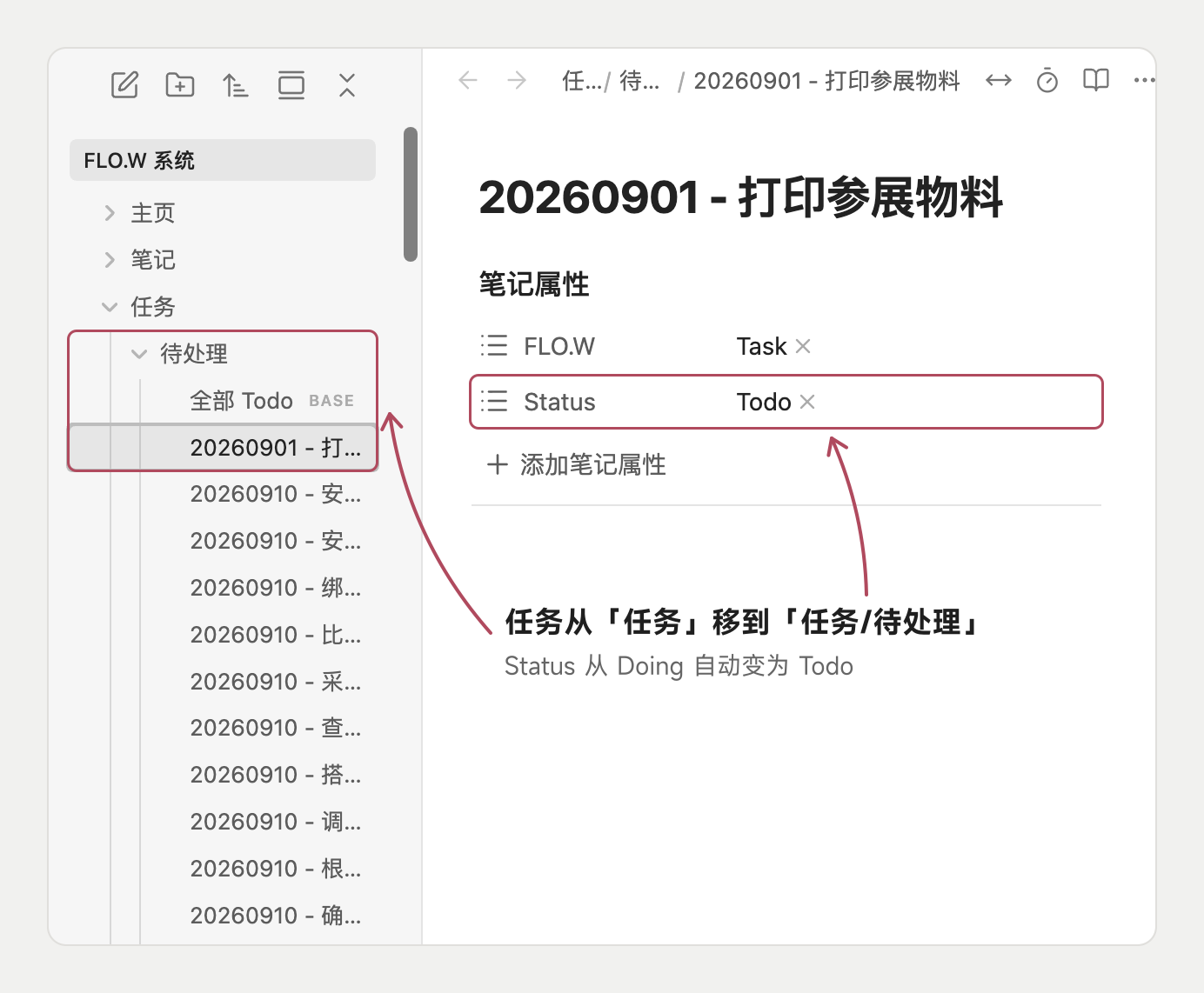This screenshot has height=993, width=1204.
Task: Click the Todo value in Status
Action: coord(764,402)
